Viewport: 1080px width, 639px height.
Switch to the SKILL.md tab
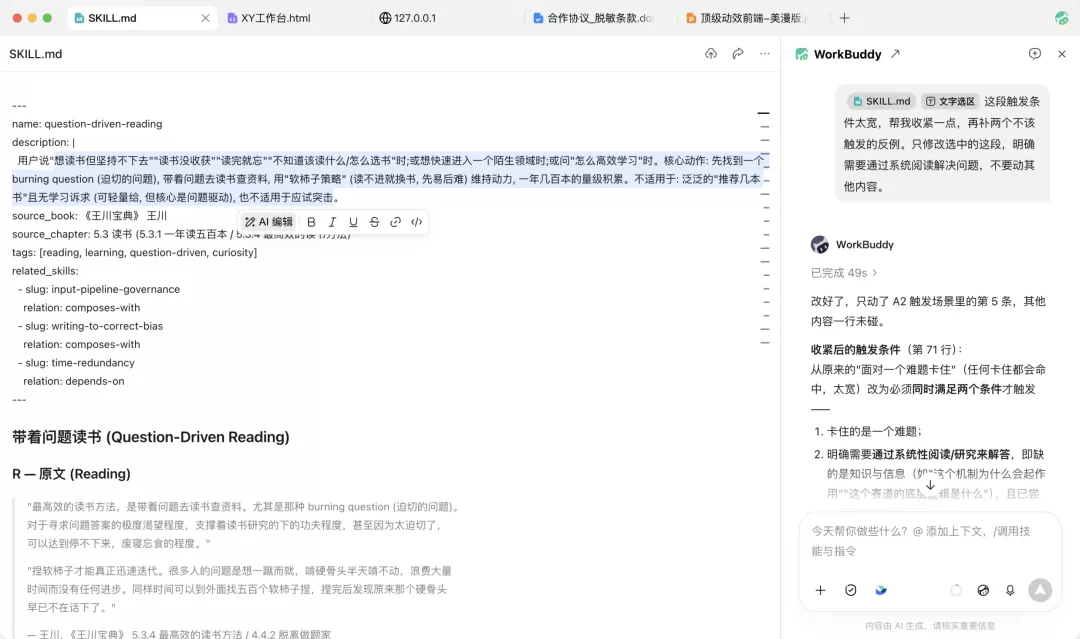pos(141,18)
